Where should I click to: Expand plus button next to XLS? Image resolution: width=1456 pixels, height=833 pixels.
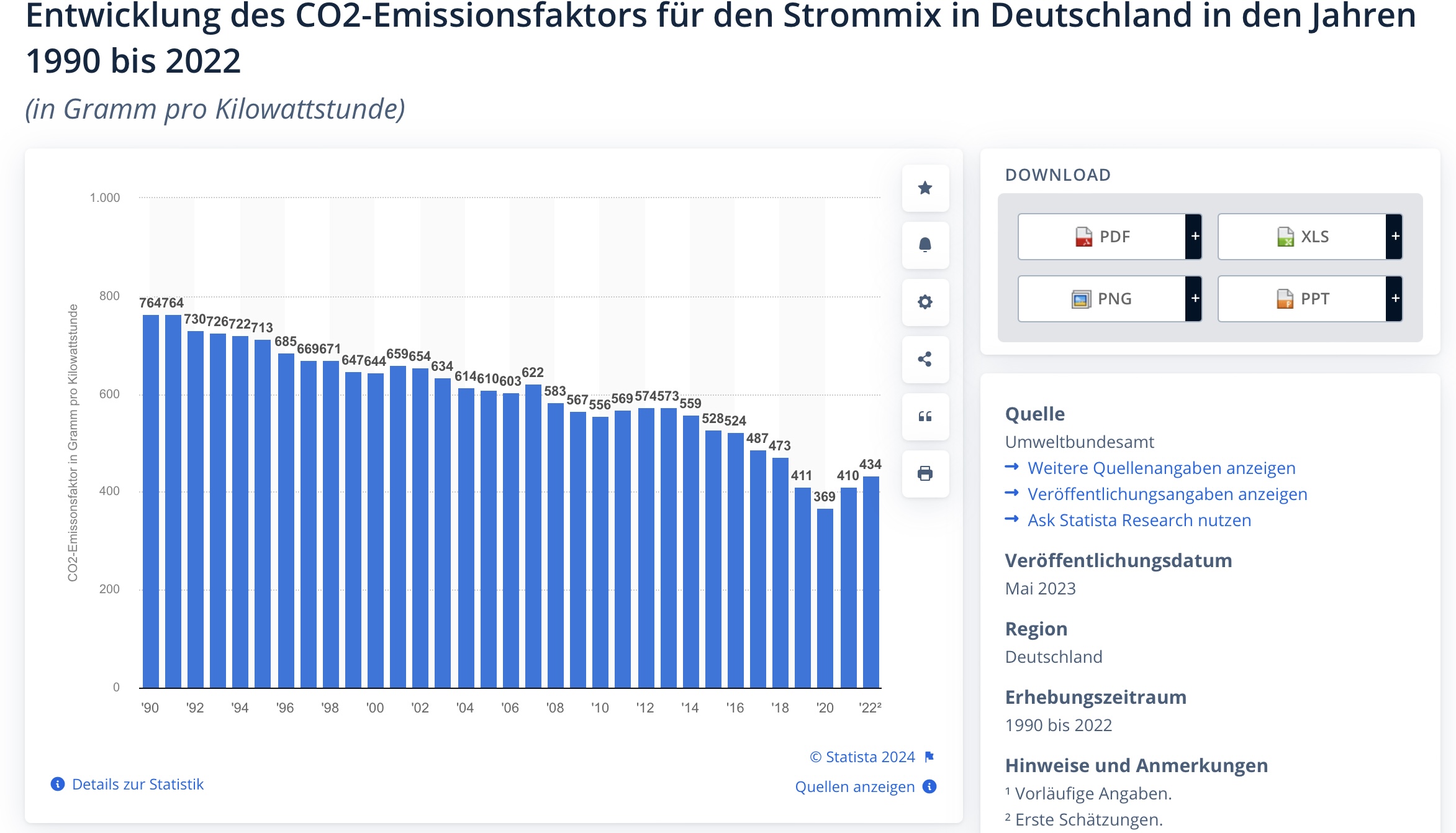coord(1395,237)
